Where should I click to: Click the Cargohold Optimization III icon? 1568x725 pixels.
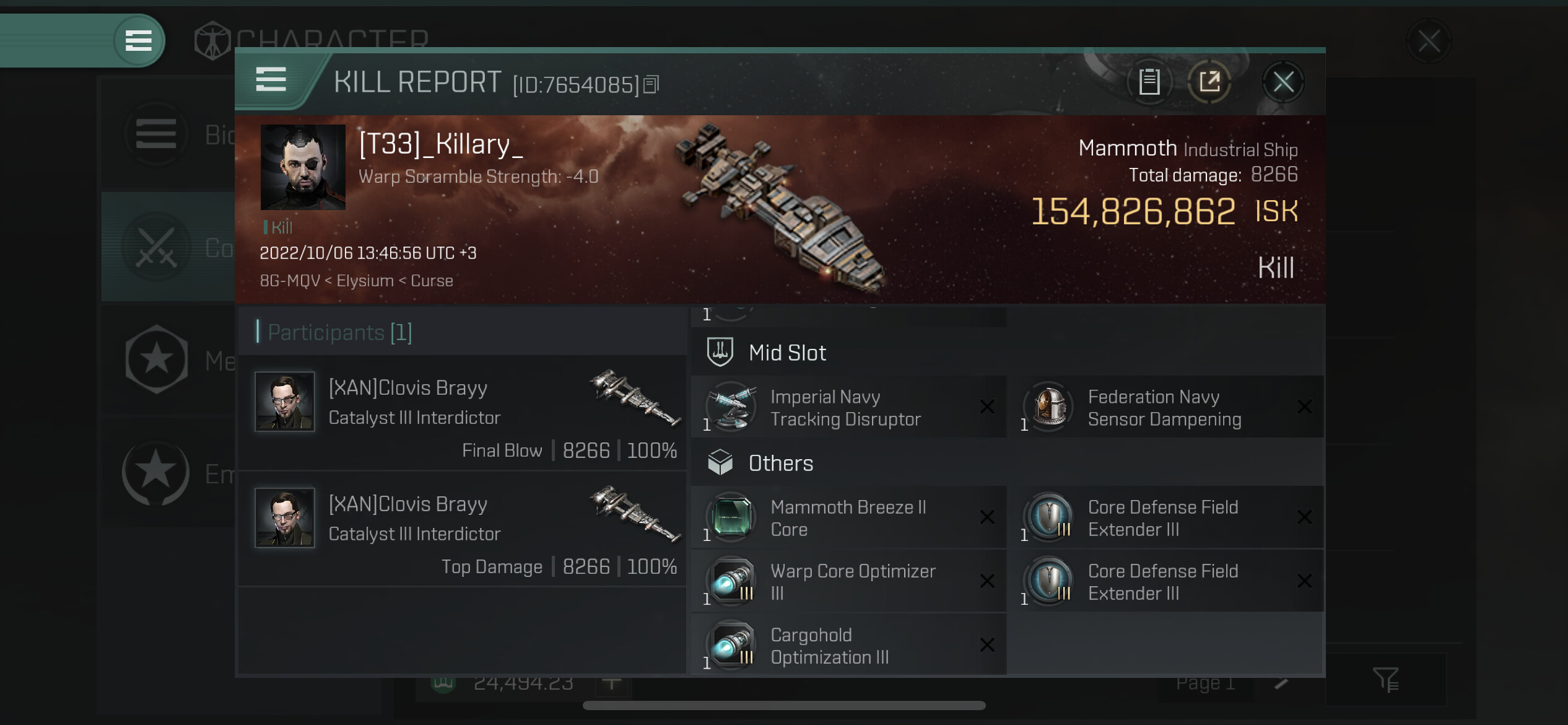click(731, 645)
